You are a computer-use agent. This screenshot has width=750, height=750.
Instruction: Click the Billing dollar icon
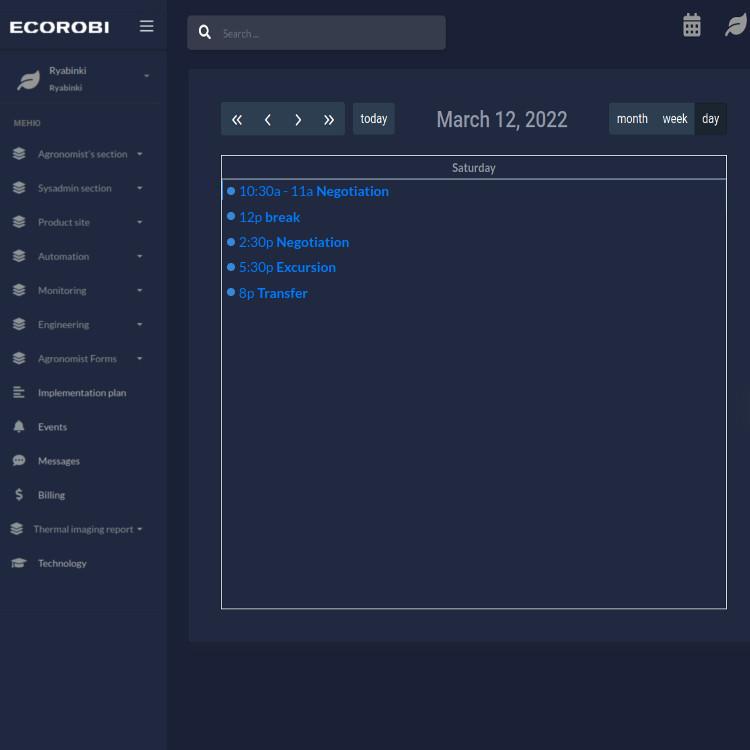tap(19, 495)
